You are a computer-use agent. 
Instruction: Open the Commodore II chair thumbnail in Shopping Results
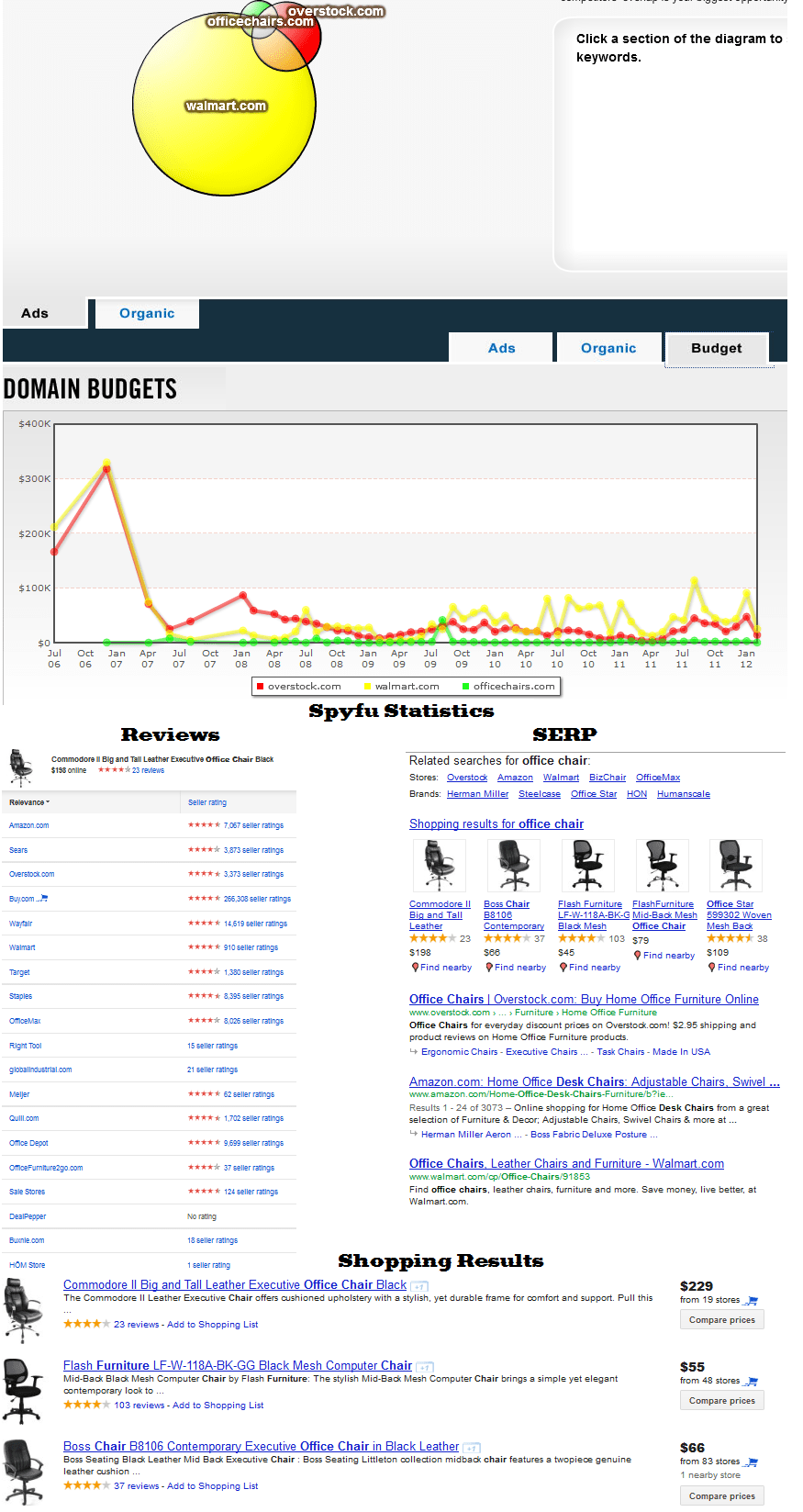coord(23,1311)
